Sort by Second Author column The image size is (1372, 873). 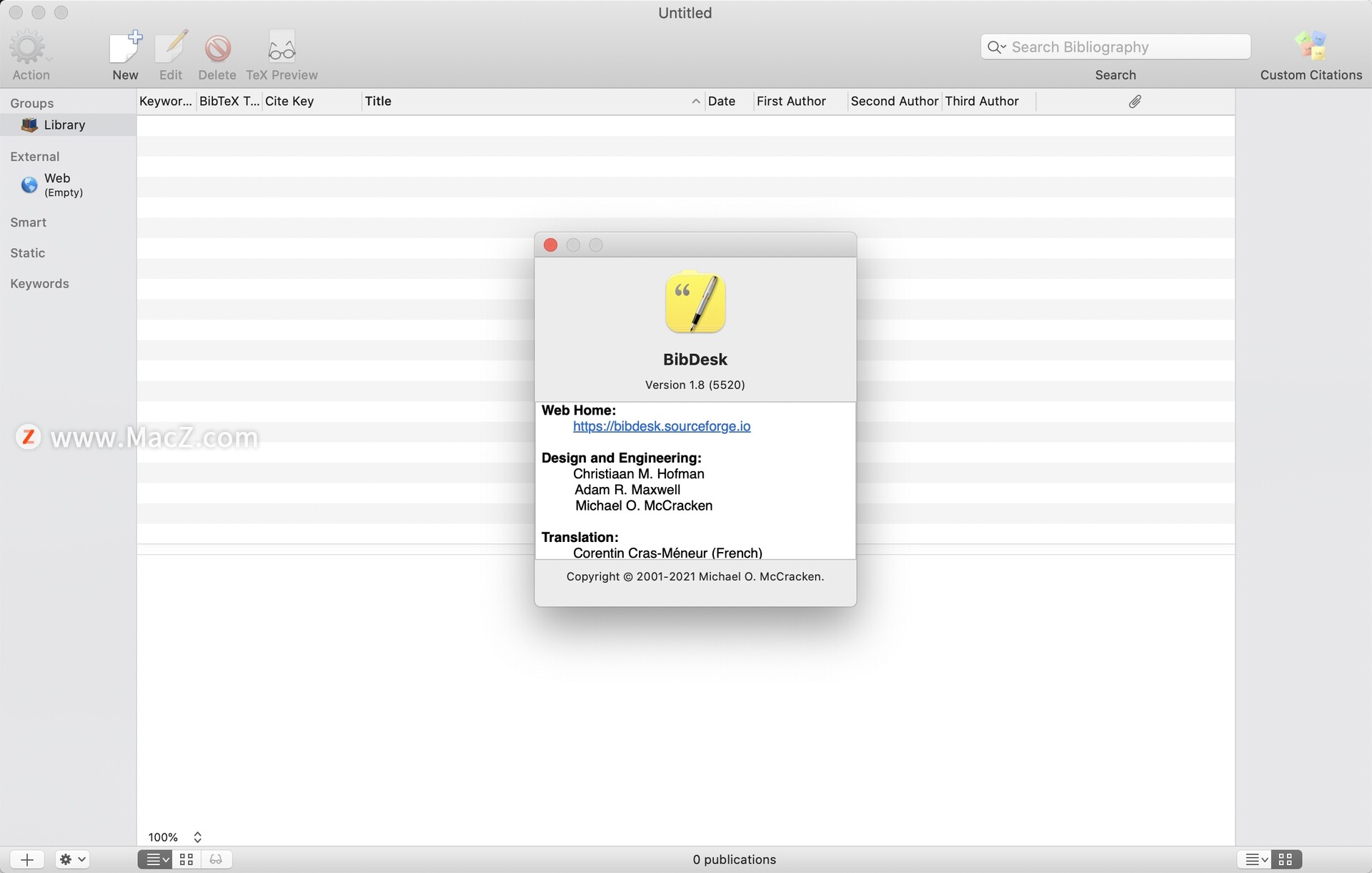pos(894,102)
